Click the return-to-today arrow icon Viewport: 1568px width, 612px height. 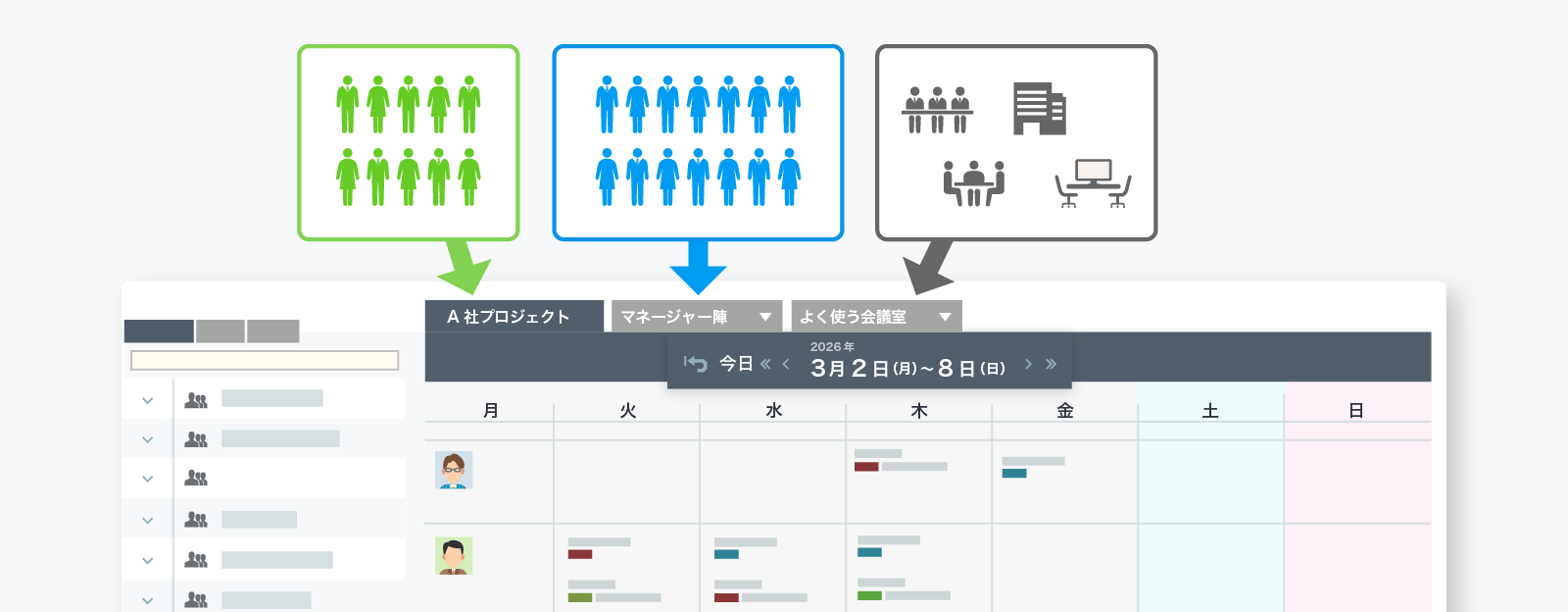tap(695, 364)
